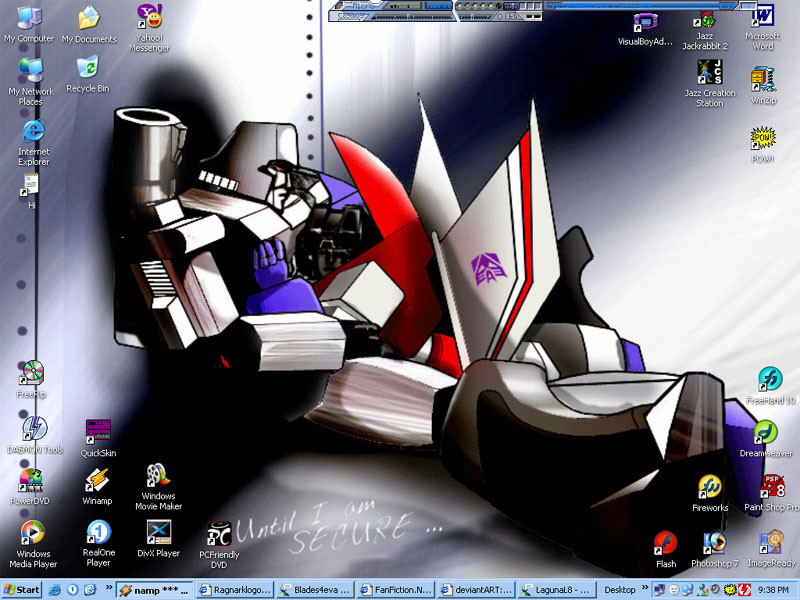Viewport: 800px width, 600px height.
Task: Open the Recycle Bin
Action: [88, 75]
